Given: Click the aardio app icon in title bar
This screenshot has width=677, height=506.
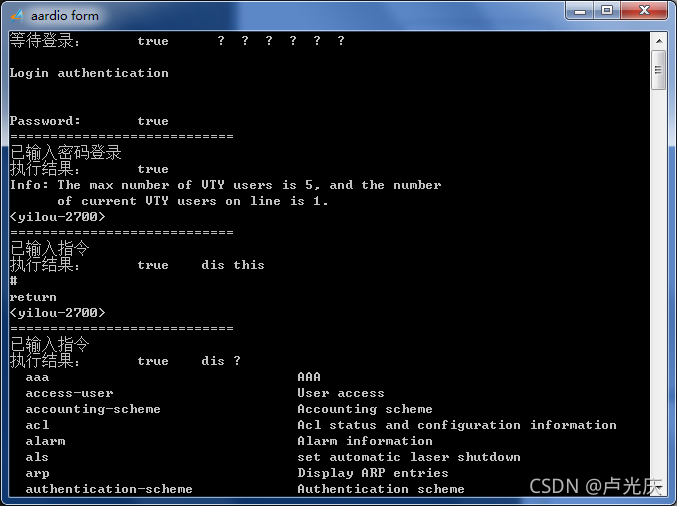Looking at the screenshot, I should coord(17,16).
